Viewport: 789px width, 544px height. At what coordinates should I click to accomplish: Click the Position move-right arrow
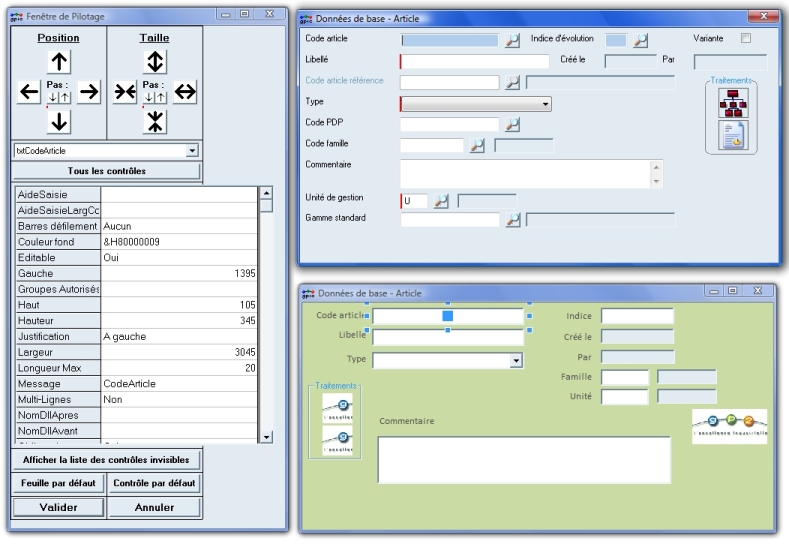pos(89,92)
